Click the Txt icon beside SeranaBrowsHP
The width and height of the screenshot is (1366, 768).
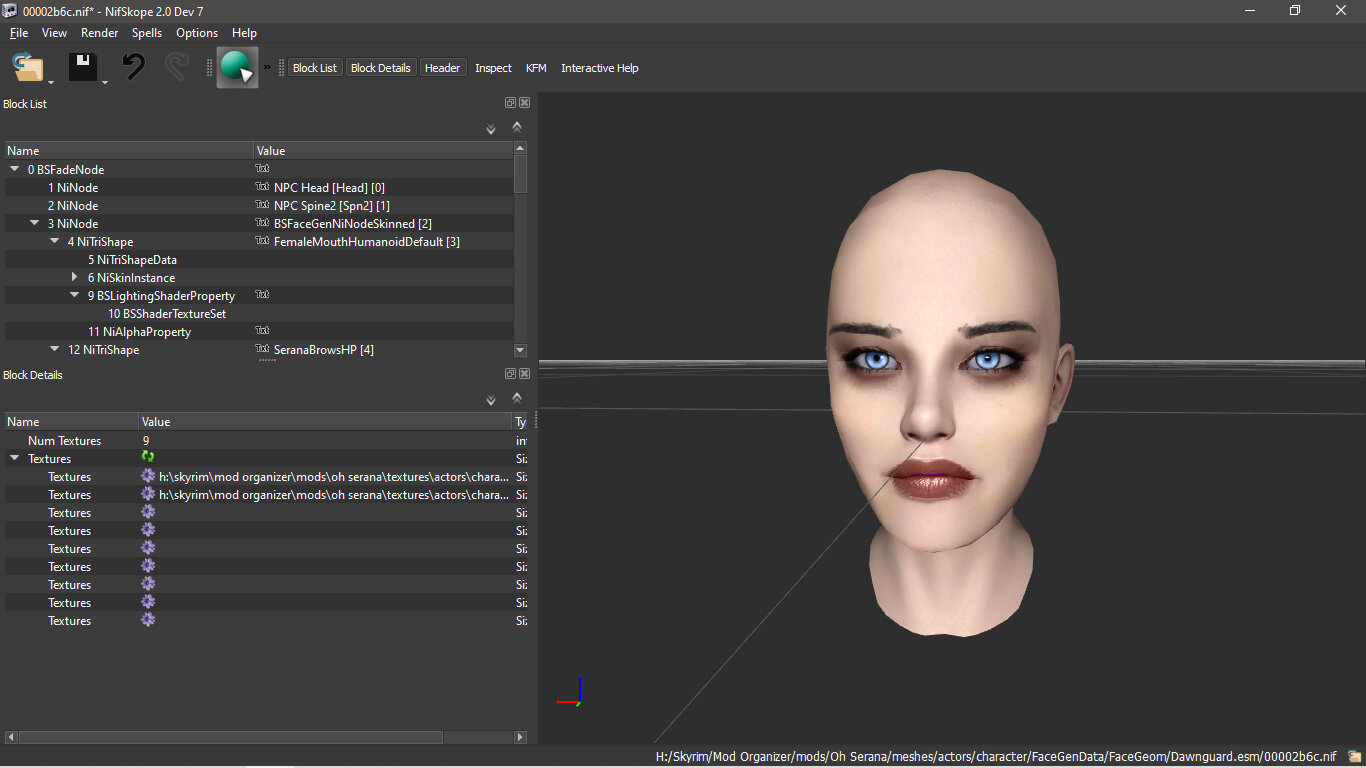click(262, 349)
